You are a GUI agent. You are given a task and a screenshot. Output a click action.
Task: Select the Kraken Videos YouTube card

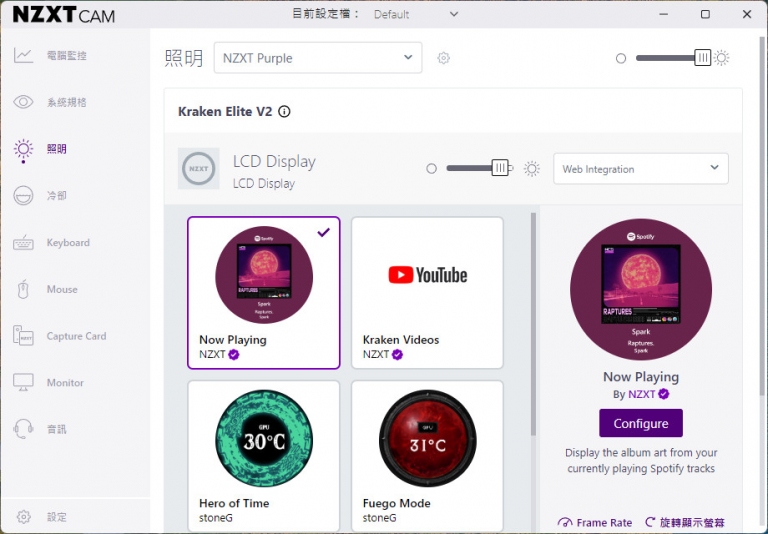(x=427, y=292)
